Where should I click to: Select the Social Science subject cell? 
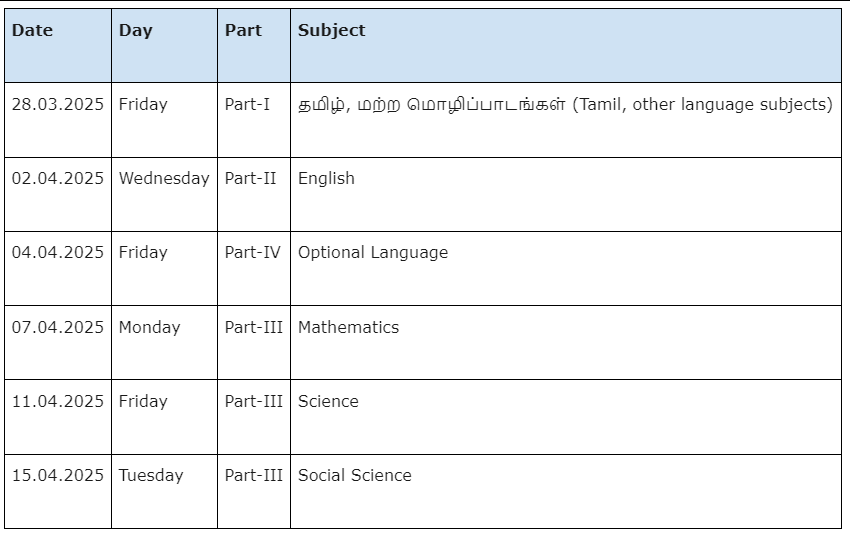point(566,491)
